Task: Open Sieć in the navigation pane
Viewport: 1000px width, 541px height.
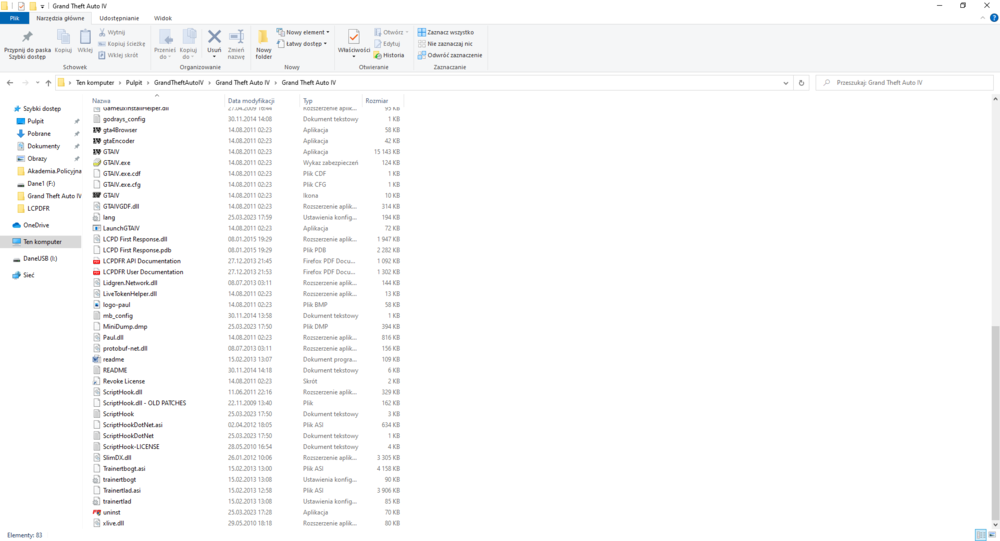Action: click(29, 275)
